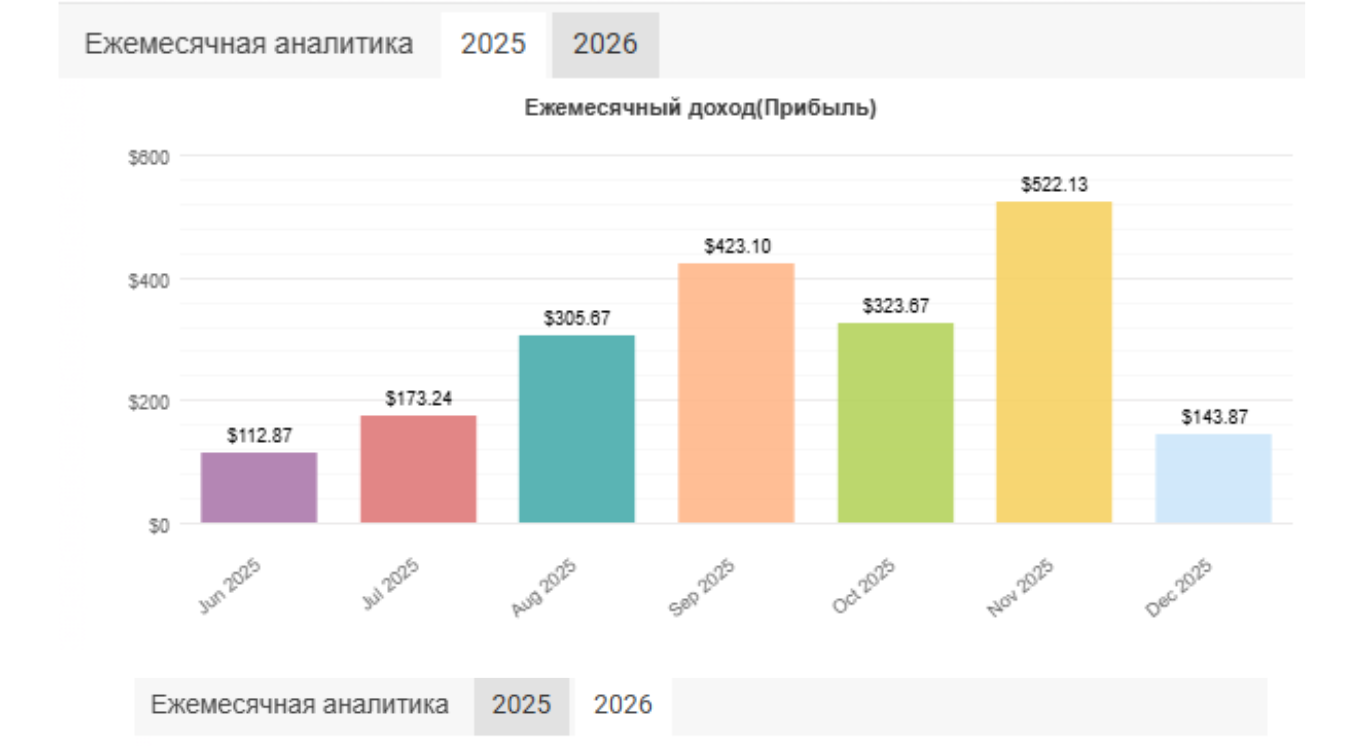
Task: Open the 2026 tab above the chart
Action: 605,45
